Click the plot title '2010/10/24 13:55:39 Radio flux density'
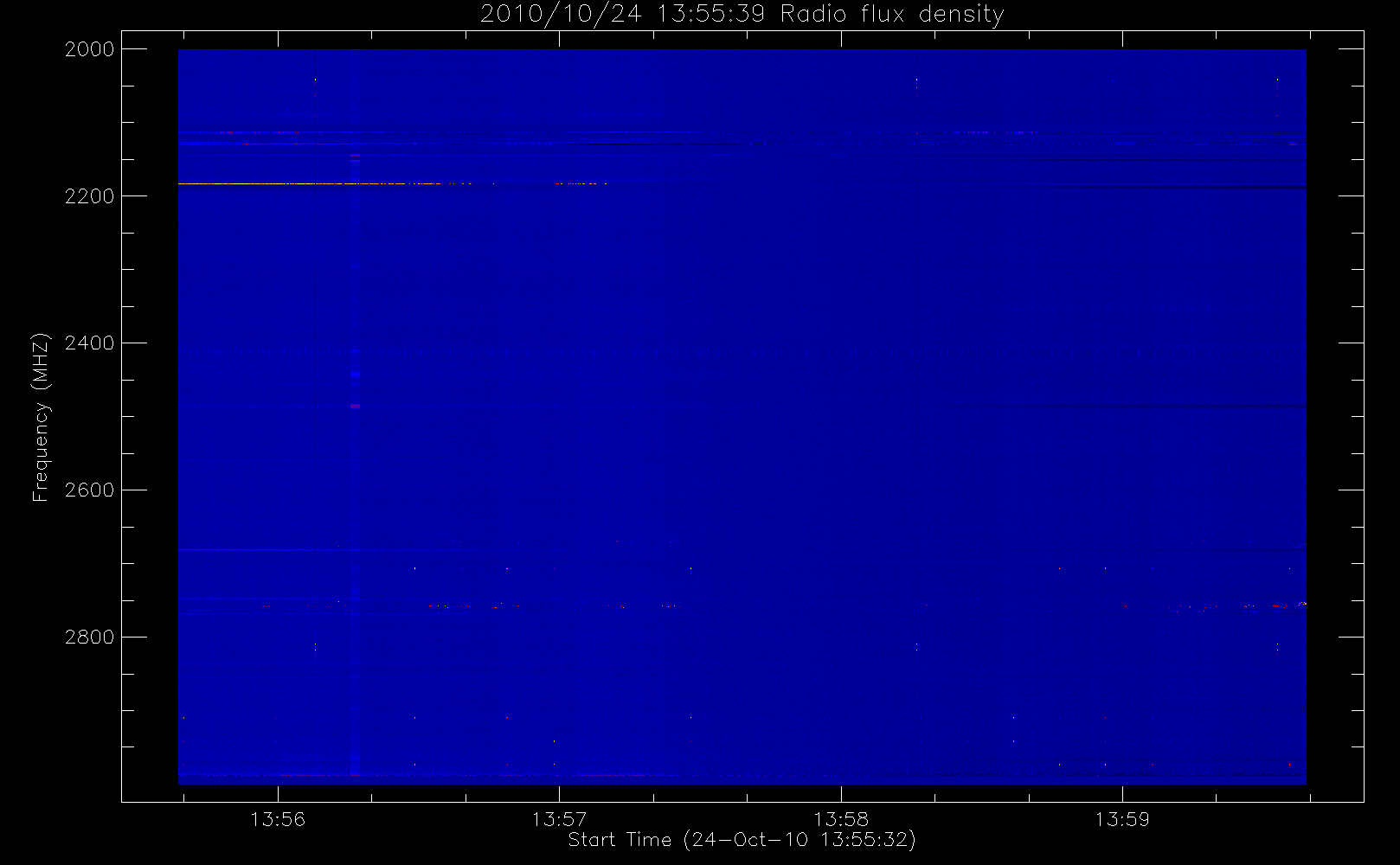1400x865 pixels. point(742,14)
